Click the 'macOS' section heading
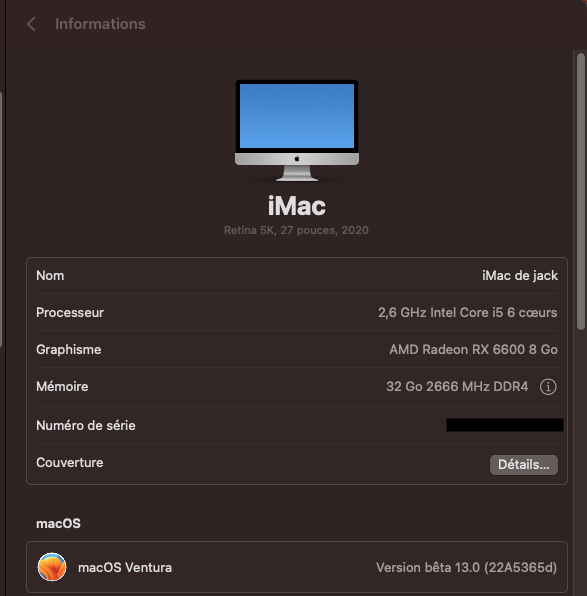587x596 pixels. 58,523
